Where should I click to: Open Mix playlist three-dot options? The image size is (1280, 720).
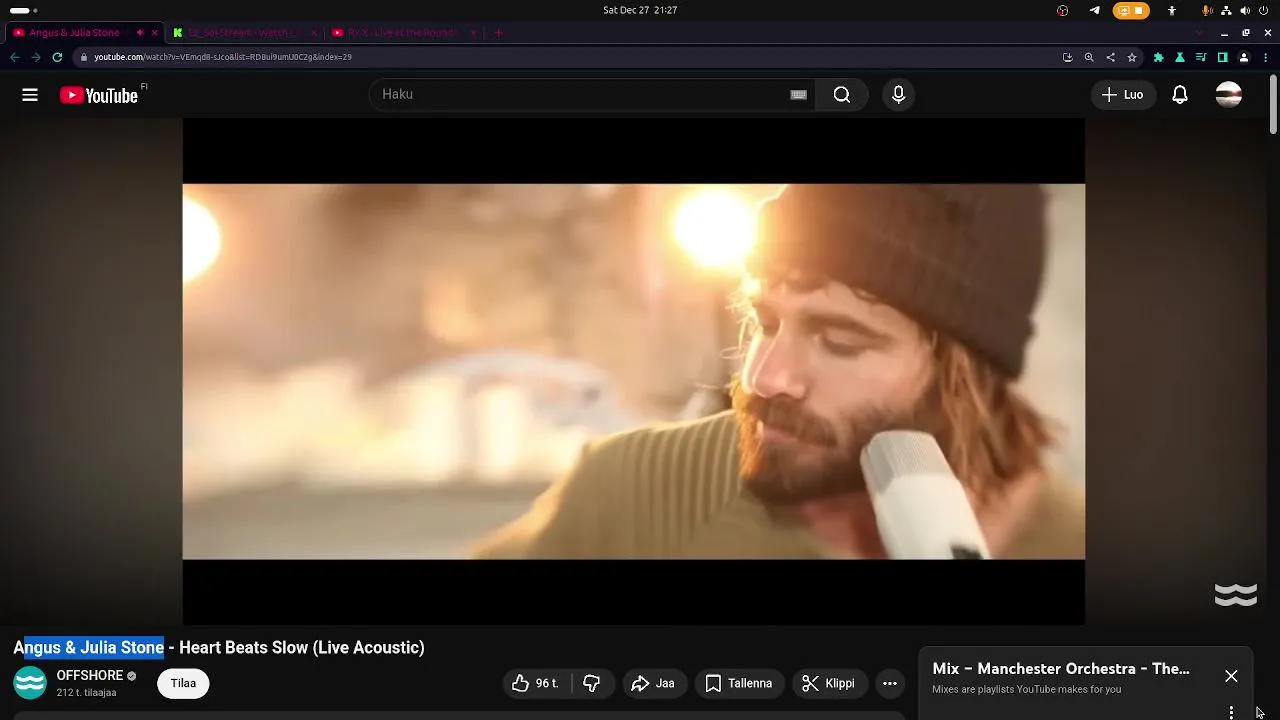(1231, 713)
